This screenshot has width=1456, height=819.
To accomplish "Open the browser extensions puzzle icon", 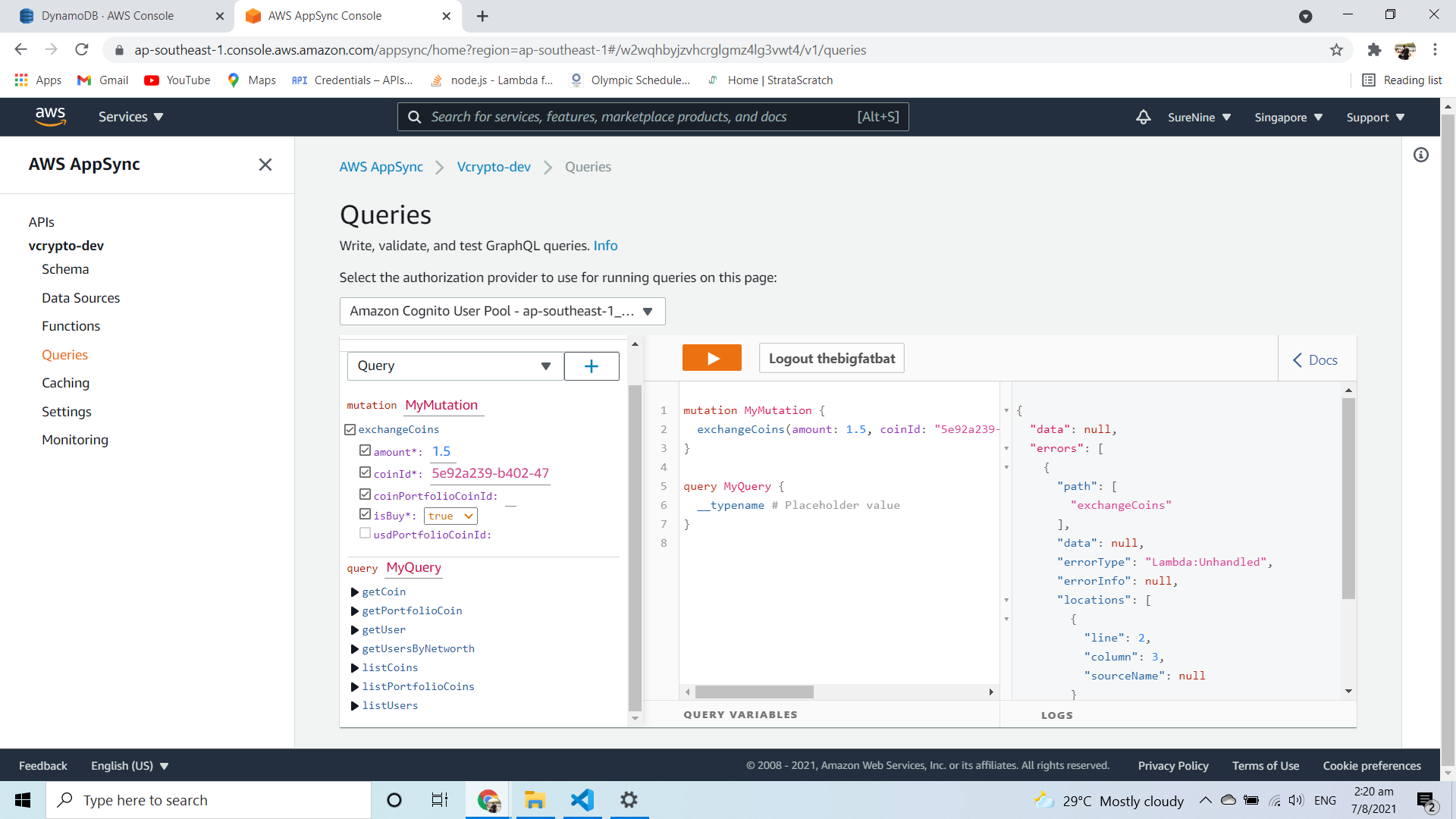I will click(x=1374, y=50).
